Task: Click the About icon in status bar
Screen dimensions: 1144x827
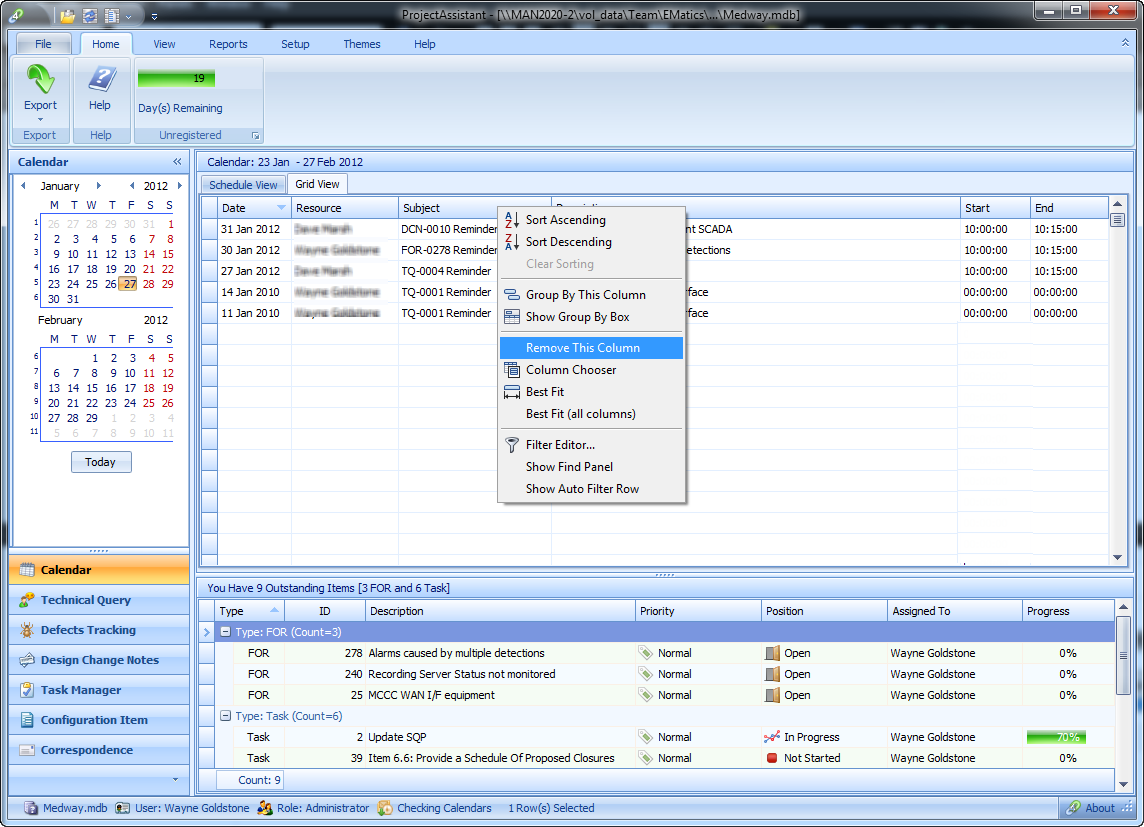Action: tap(1072, 808)
